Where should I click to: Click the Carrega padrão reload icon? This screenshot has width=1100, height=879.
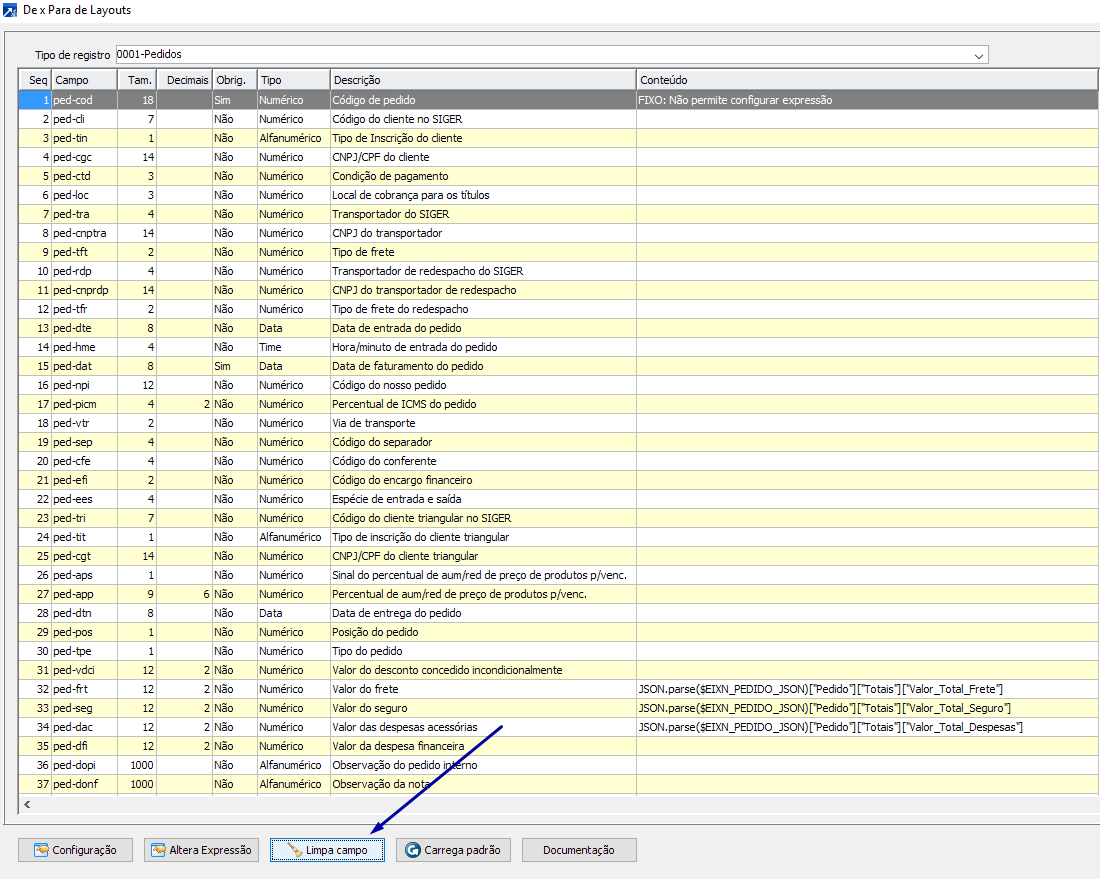click(412, 850)
